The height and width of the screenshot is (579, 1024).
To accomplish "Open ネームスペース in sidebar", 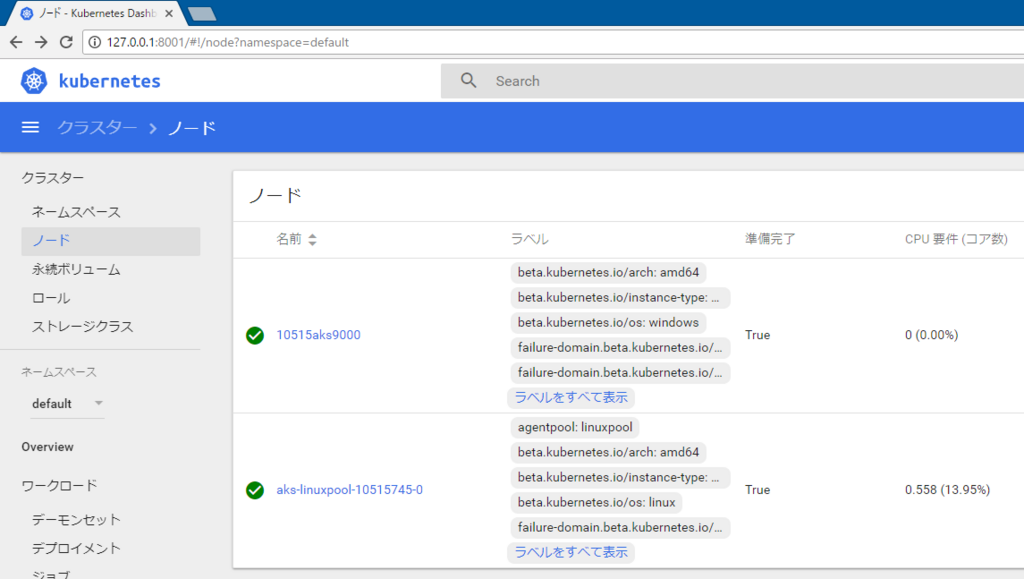I will coord(76,212).
